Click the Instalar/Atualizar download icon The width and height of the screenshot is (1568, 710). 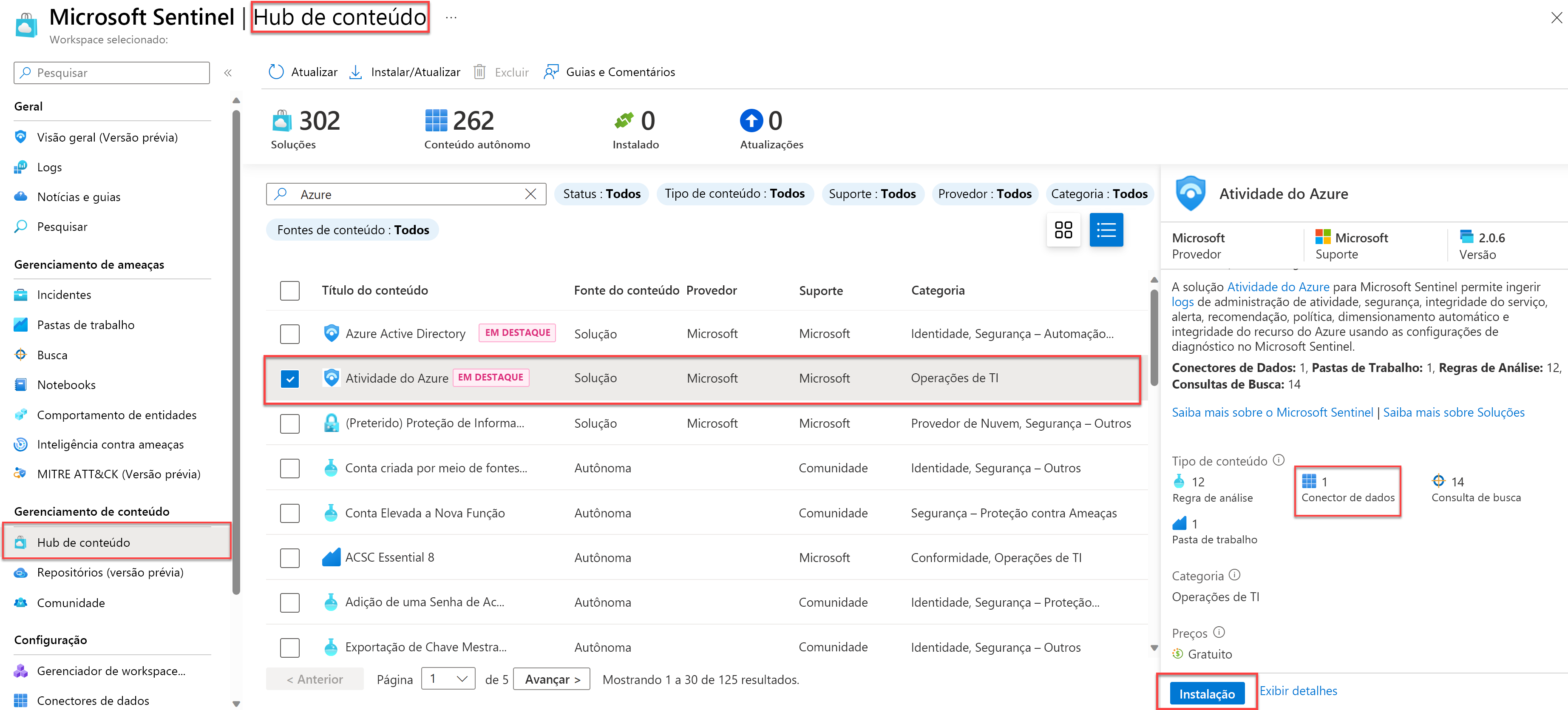[355, 72]
